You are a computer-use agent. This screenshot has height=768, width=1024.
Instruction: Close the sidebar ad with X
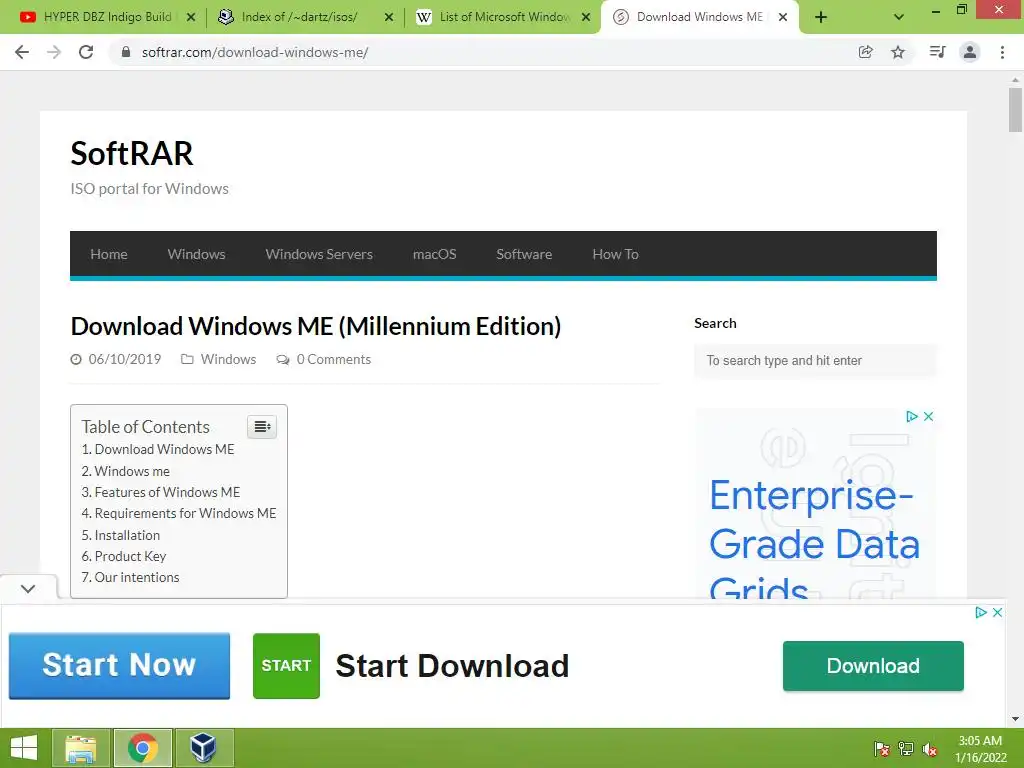pos(928,417)
